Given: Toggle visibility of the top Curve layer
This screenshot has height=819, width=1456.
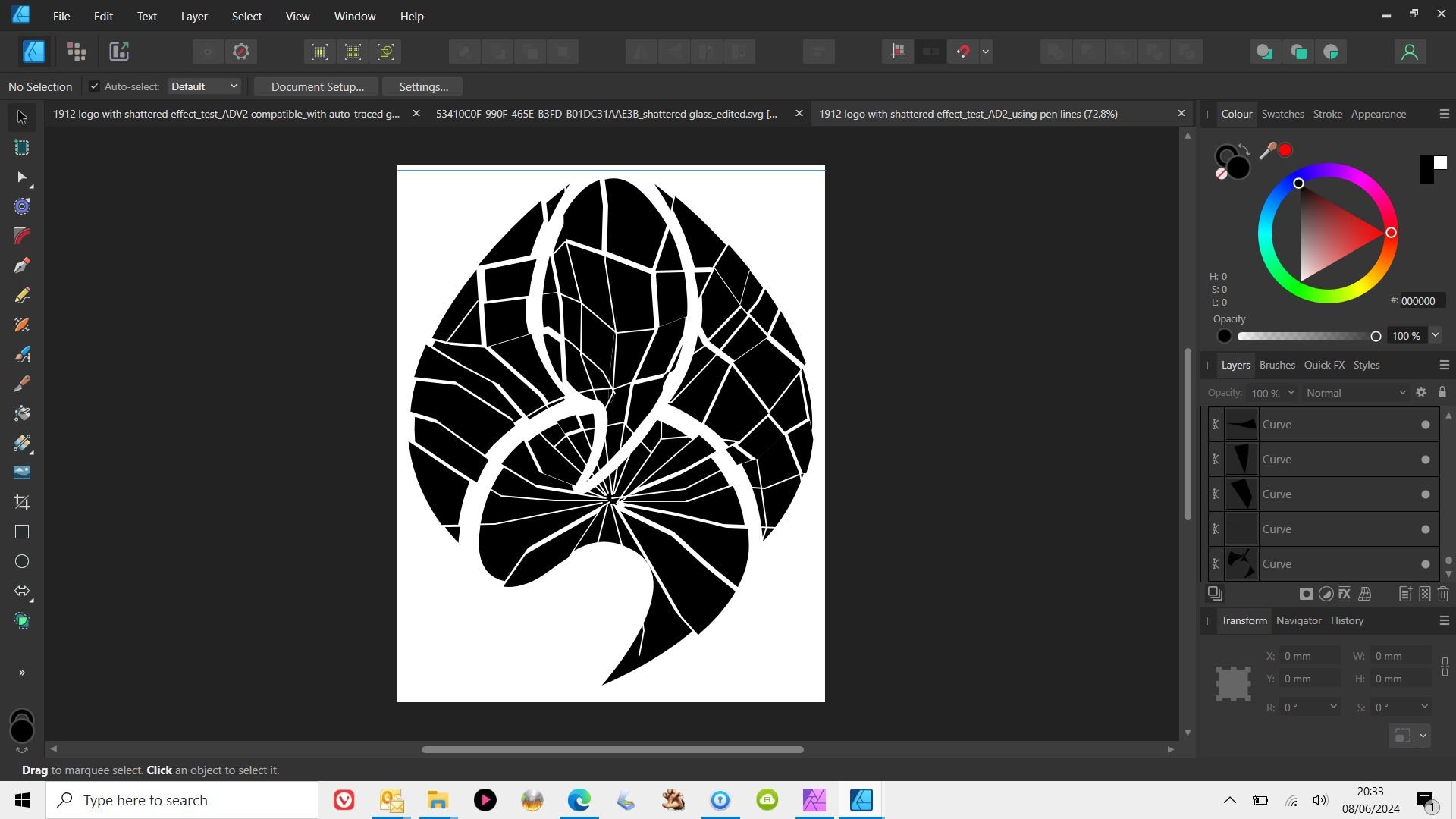Looking at the screenshot, I should tap(1425, 425).
